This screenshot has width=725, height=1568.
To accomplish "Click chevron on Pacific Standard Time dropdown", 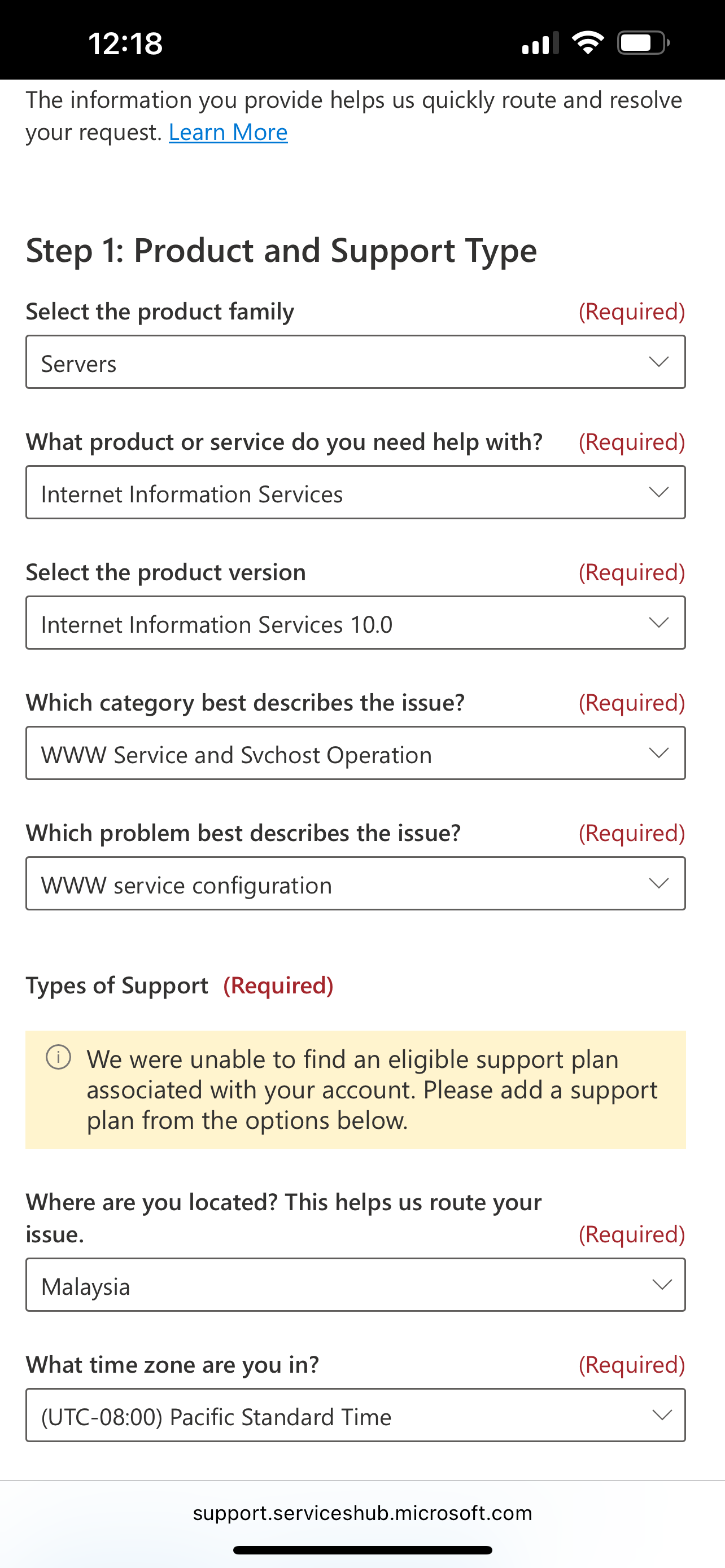I will 662,1415.
